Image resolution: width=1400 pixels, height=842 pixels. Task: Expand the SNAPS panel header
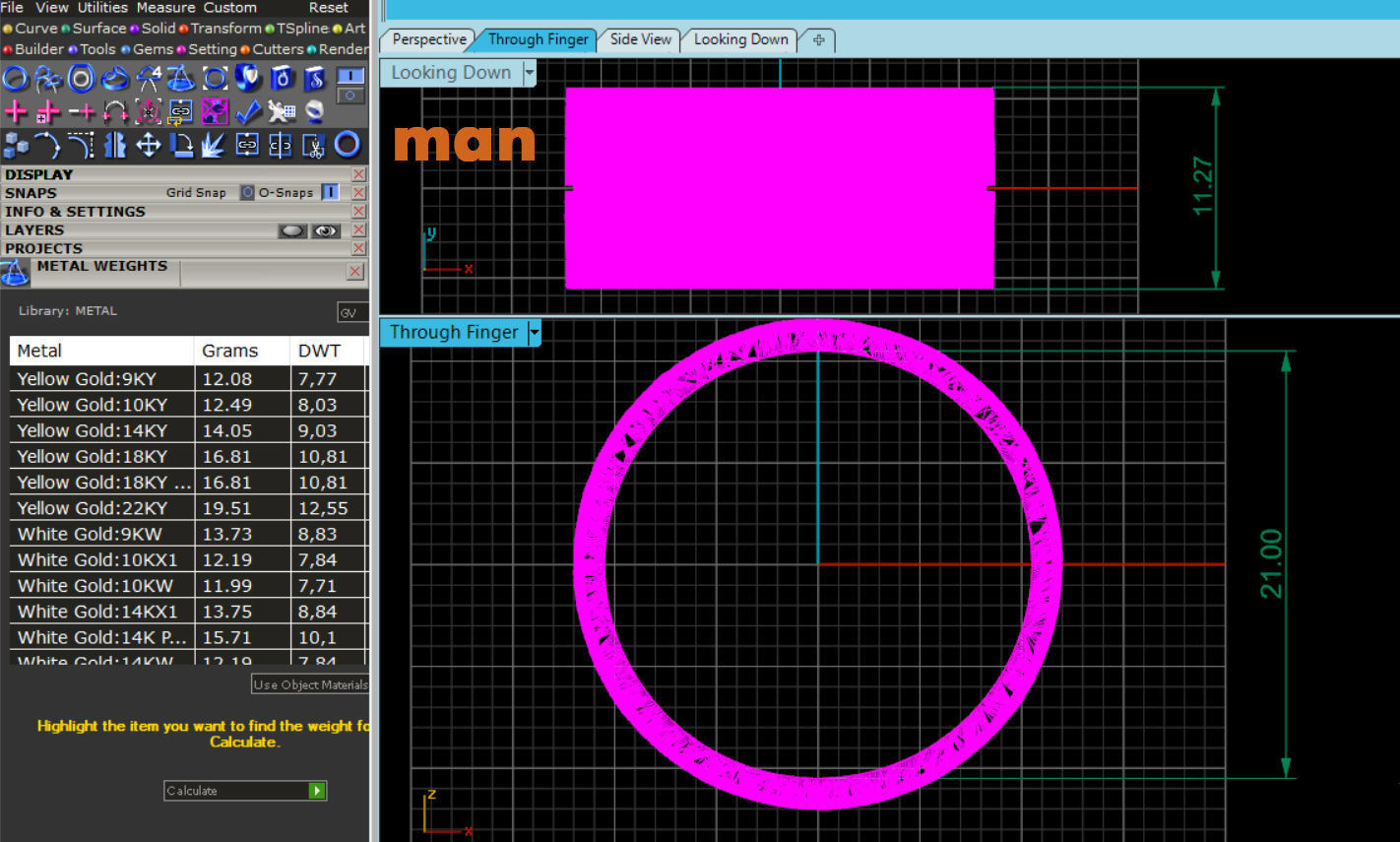pos(184,193)
